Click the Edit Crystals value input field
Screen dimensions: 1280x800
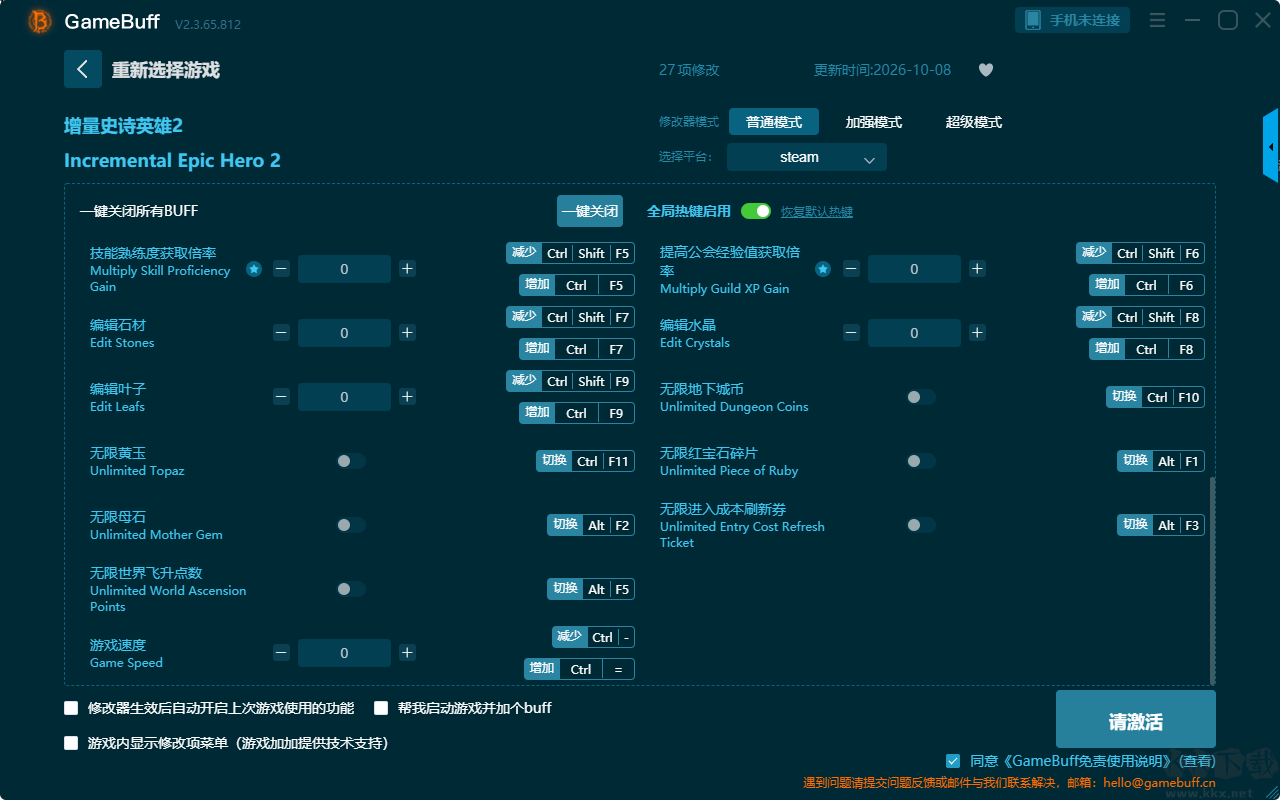coord(914,333)
